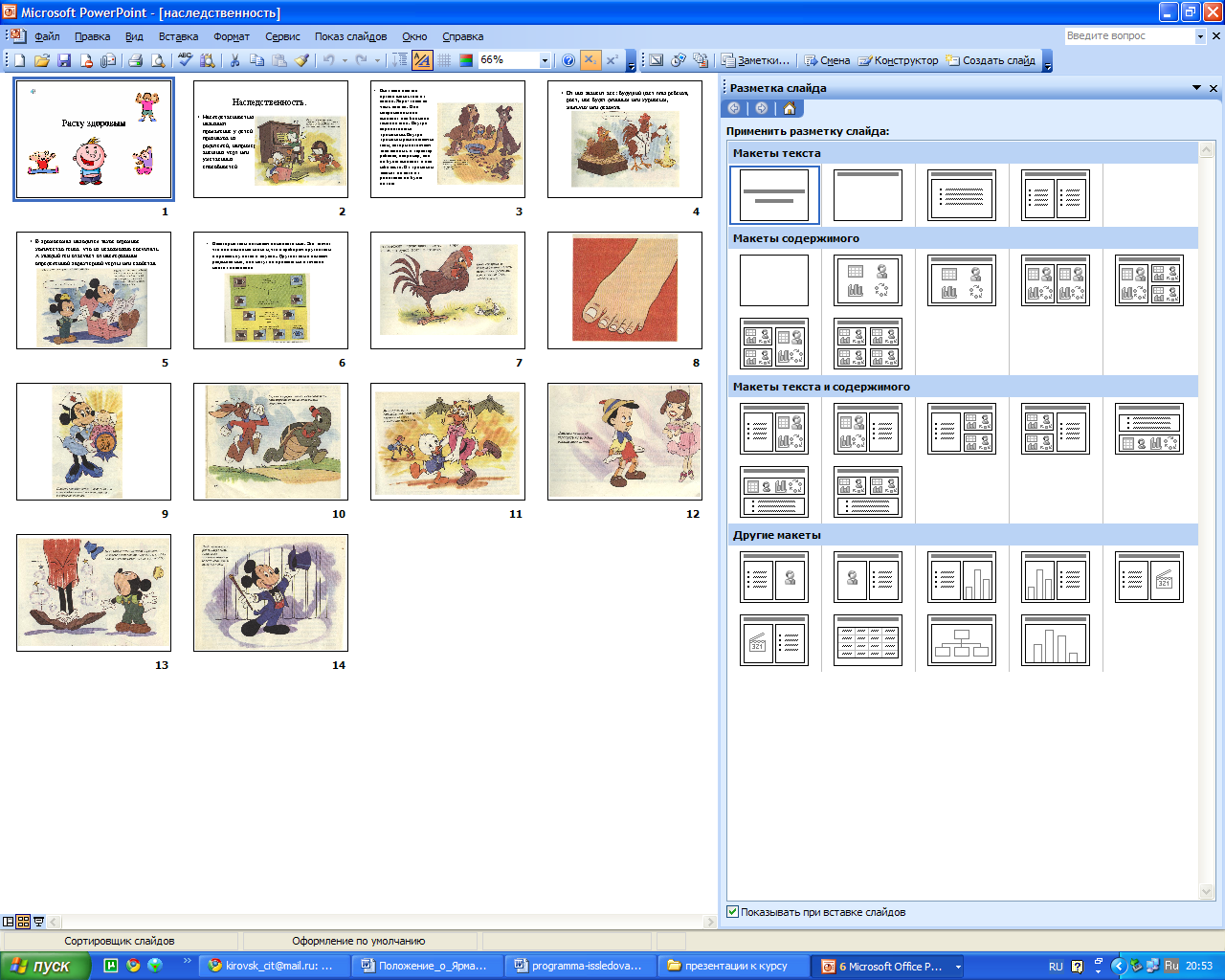The image size is (1225, 980).
Task: Open the Вставка menu
Action: coord(178,36)
